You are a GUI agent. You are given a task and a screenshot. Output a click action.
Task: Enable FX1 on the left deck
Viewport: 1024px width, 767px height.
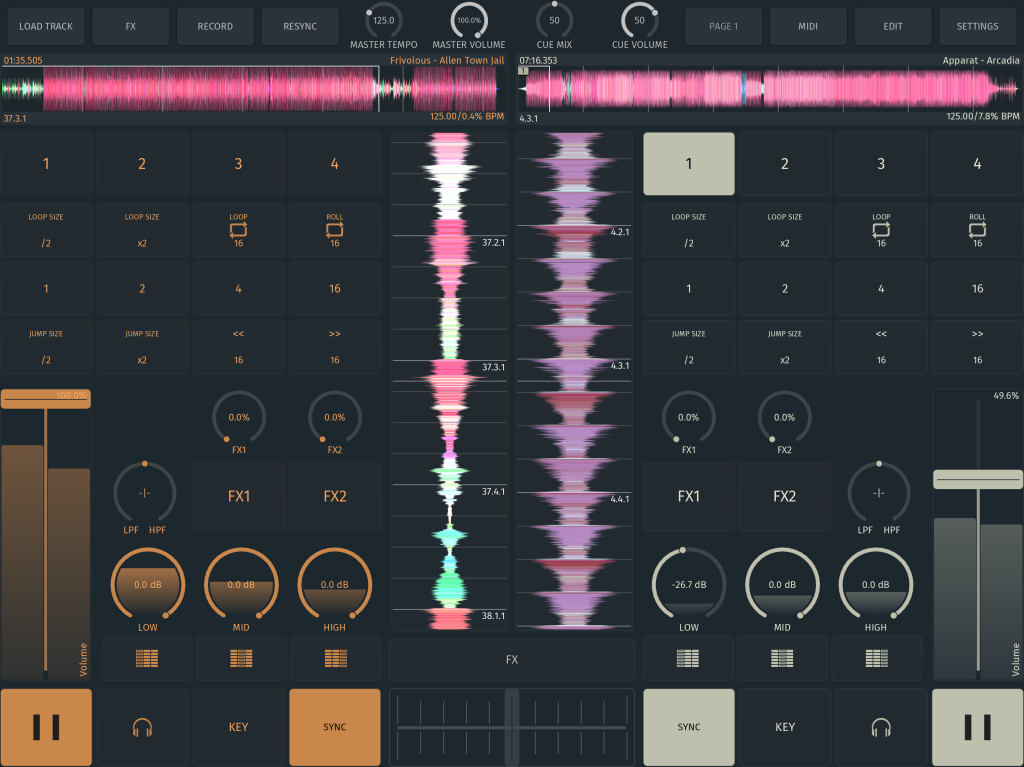pyautogui.click(x=239, y=496)
